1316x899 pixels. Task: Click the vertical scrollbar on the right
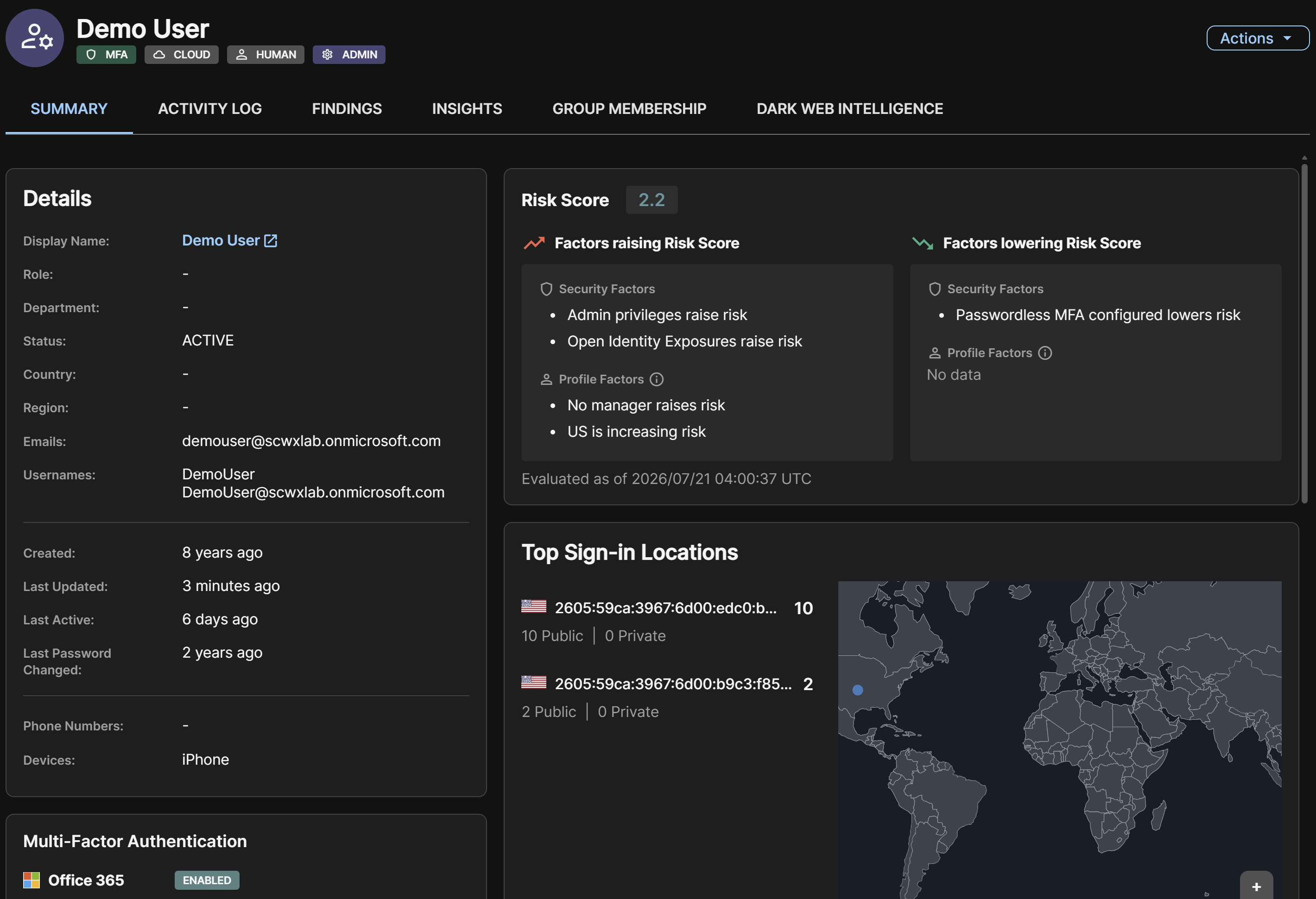click(1304, 334)
